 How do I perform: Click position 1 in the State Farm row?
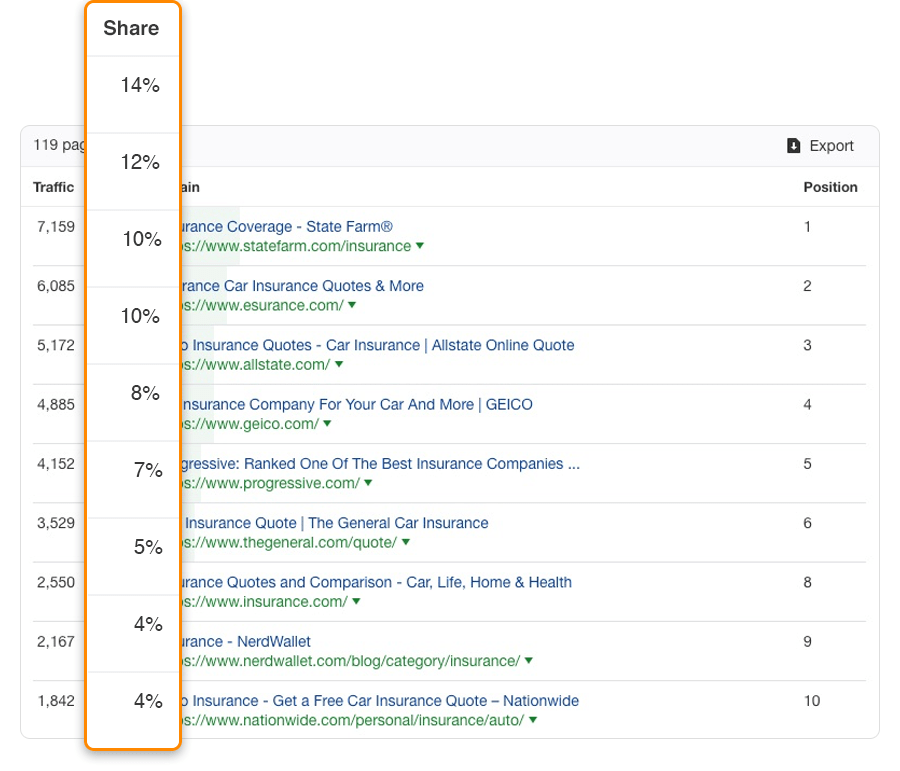coord(807,227)
